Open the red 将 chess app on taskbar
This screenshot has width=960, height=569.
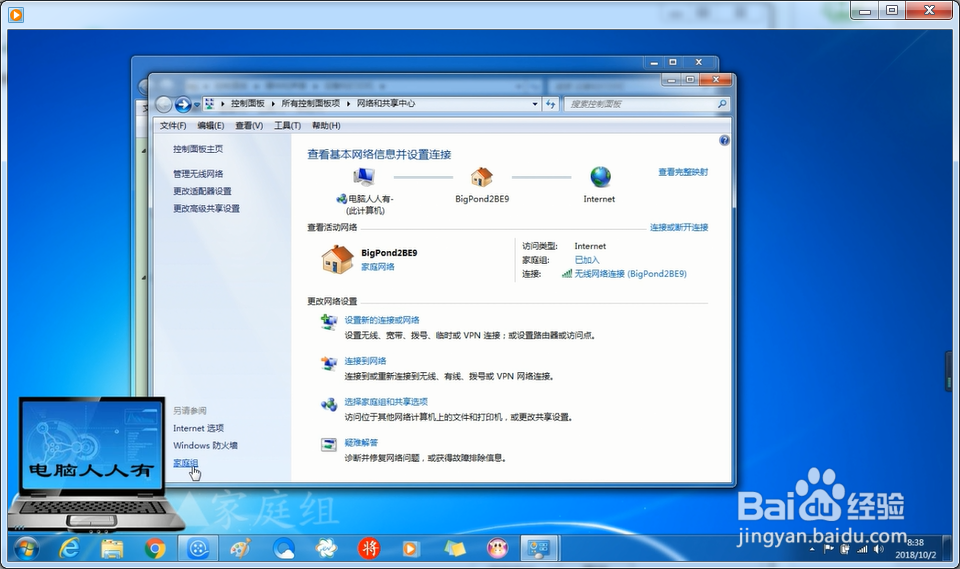[369, 549]
